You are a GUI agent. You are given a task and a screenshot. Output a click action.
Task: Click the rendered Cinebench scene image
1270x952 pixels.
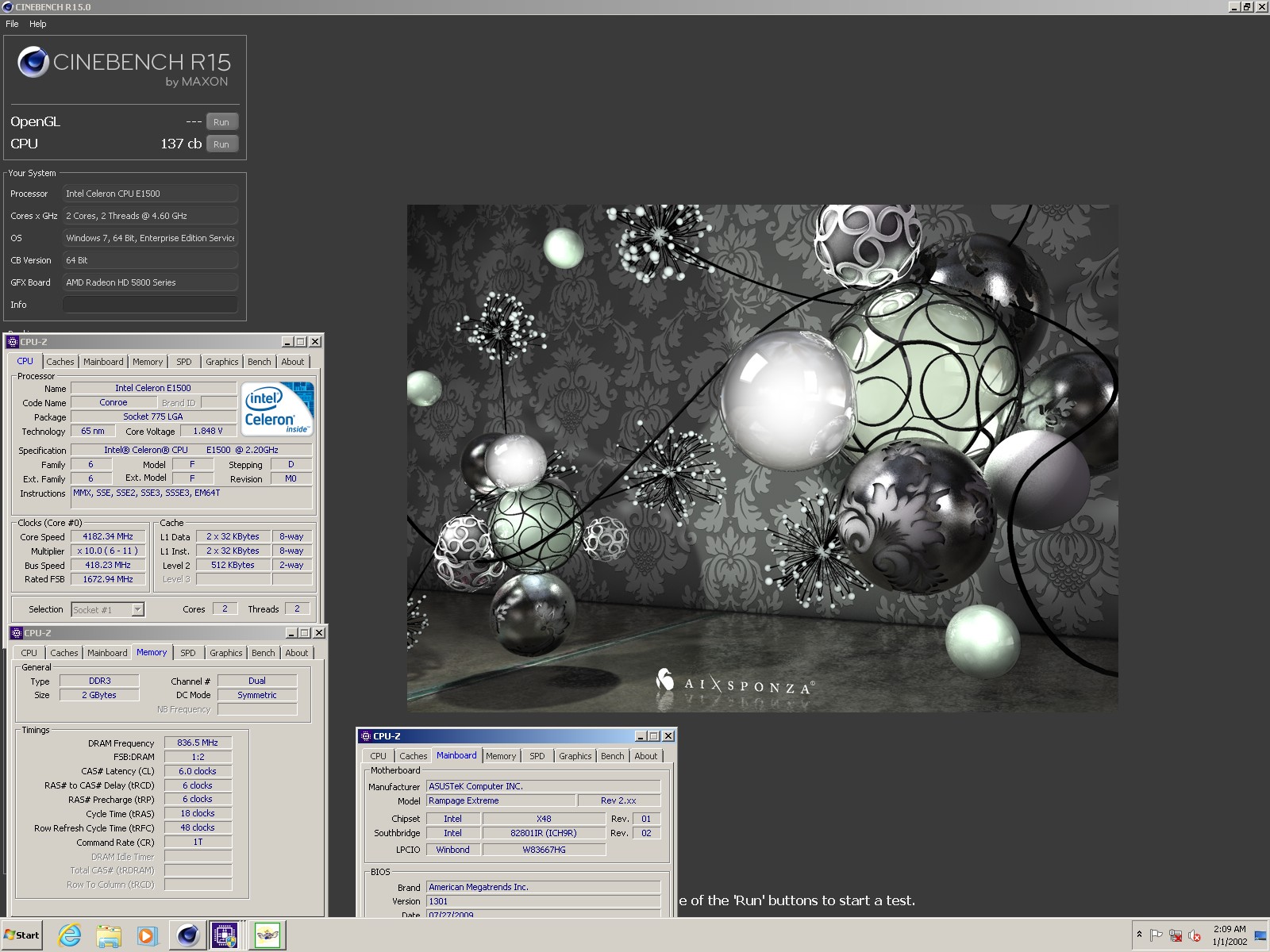coord(762,458)
